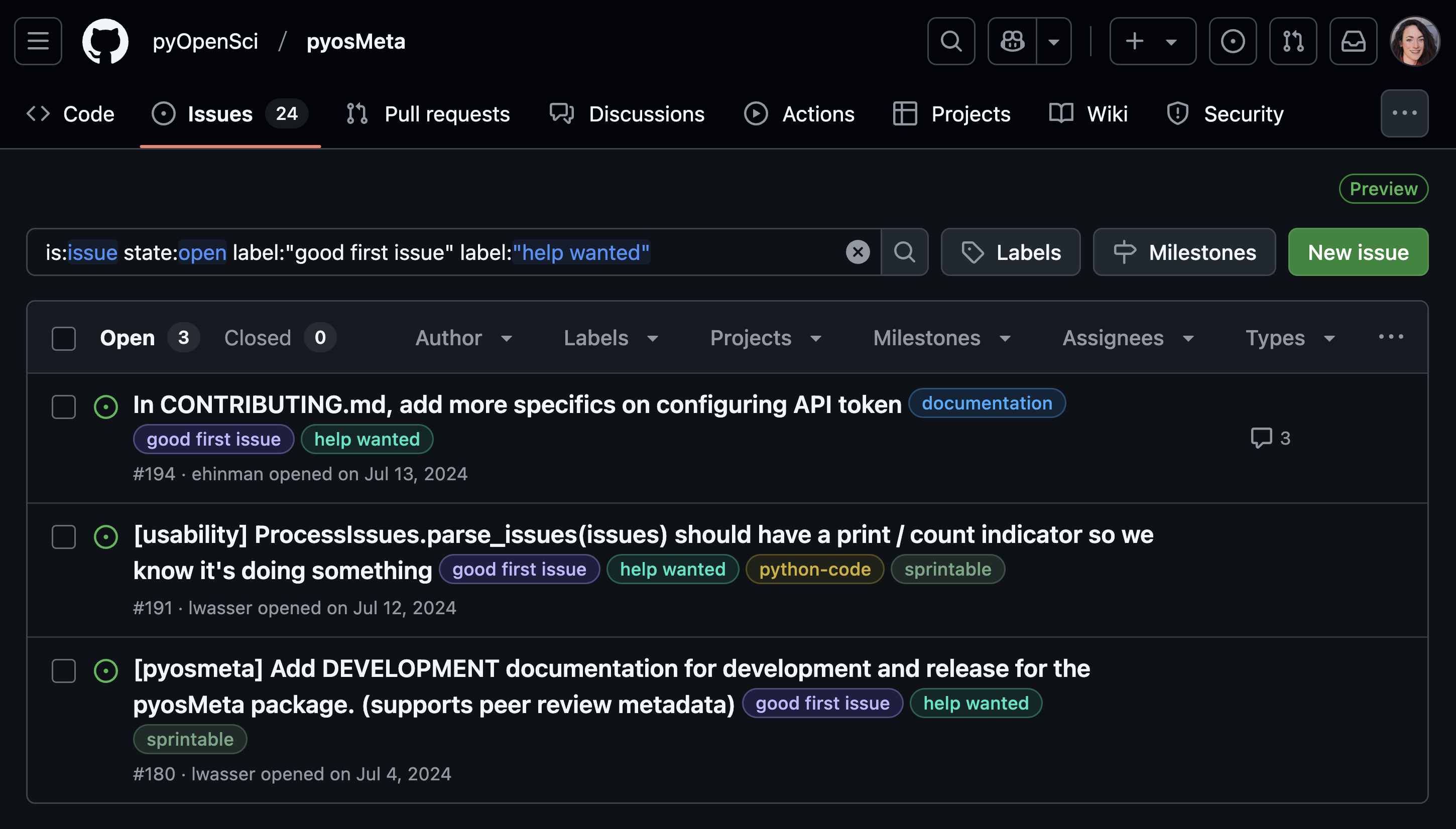Expand the Author filter dropdown

(464, 338)
